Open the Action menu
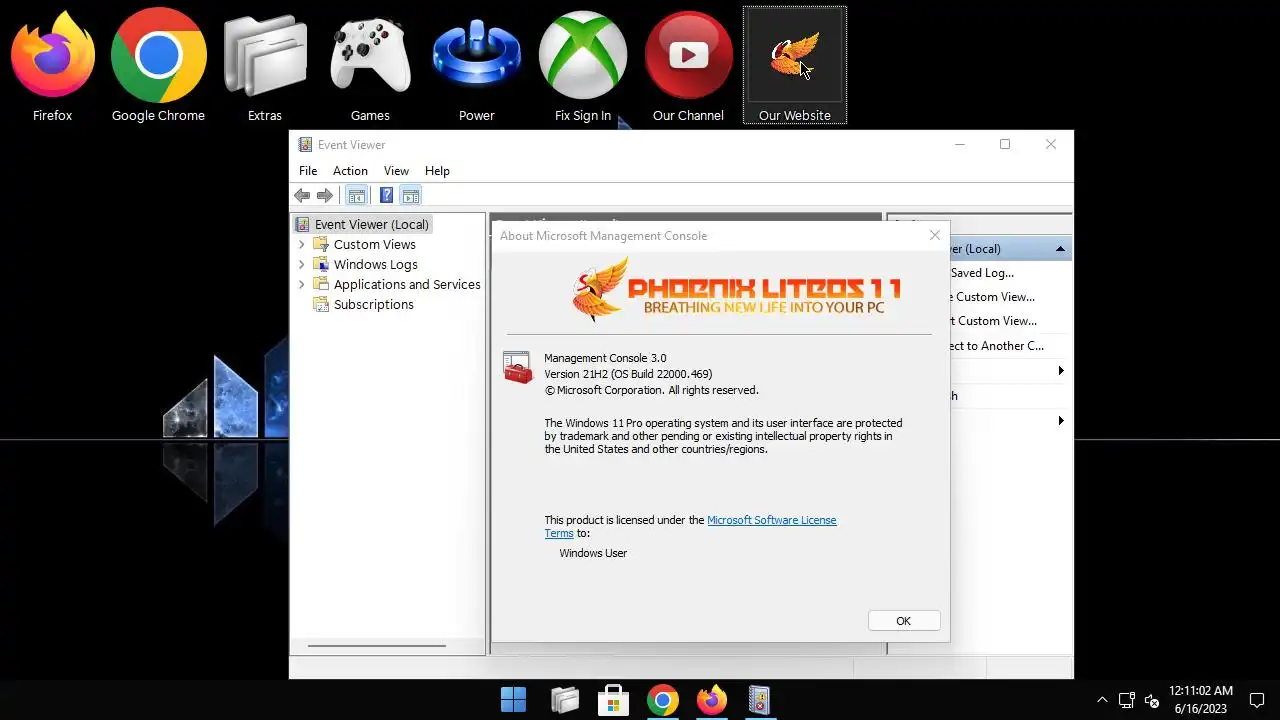This screenshot has width=1280, height=720. tap(350, 171)
